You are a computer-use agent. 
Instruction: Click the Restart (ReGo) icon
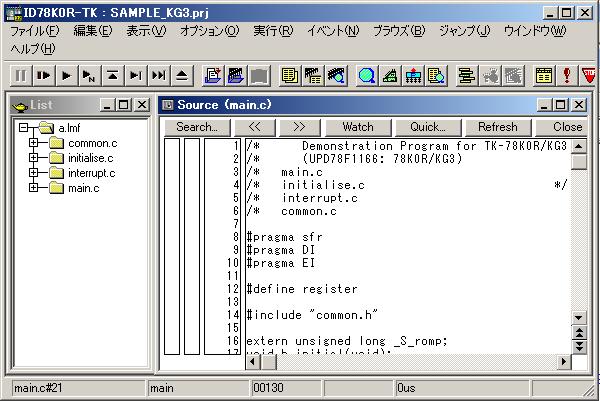coord(43,75)
